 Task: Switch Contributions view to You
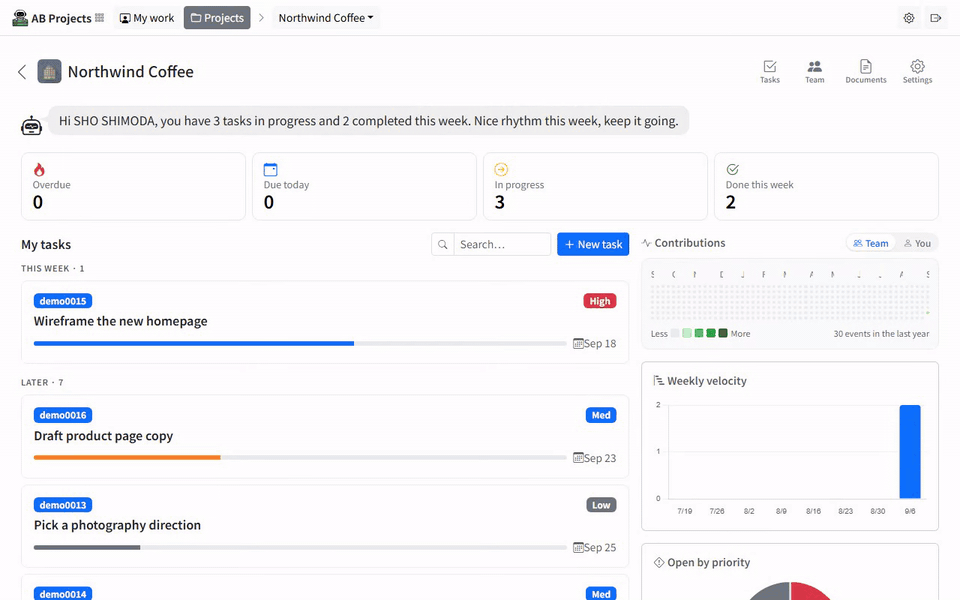point(917,243)
